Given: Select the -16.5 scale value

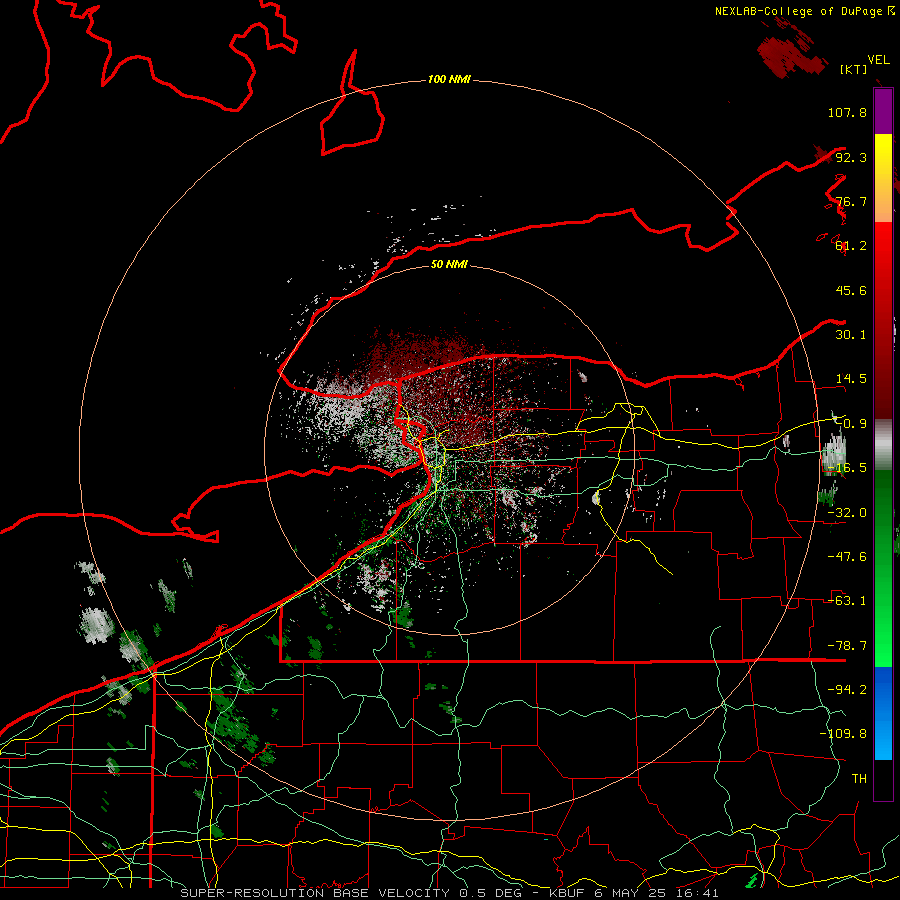Looking at the screenshot, I should pyautogui.click(x=847, y=468).
